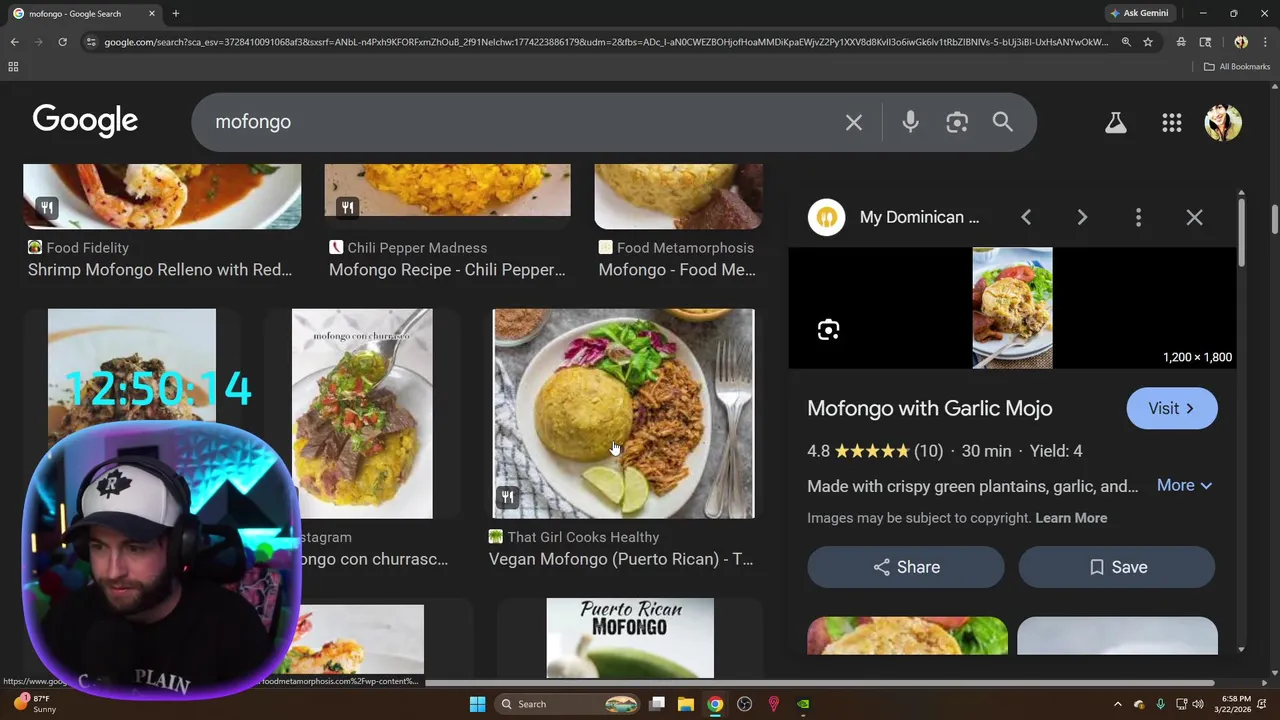Screen dimensions: 1280x720
Task: Open Chrome side panel search icon
Action: click(1205, 42)
